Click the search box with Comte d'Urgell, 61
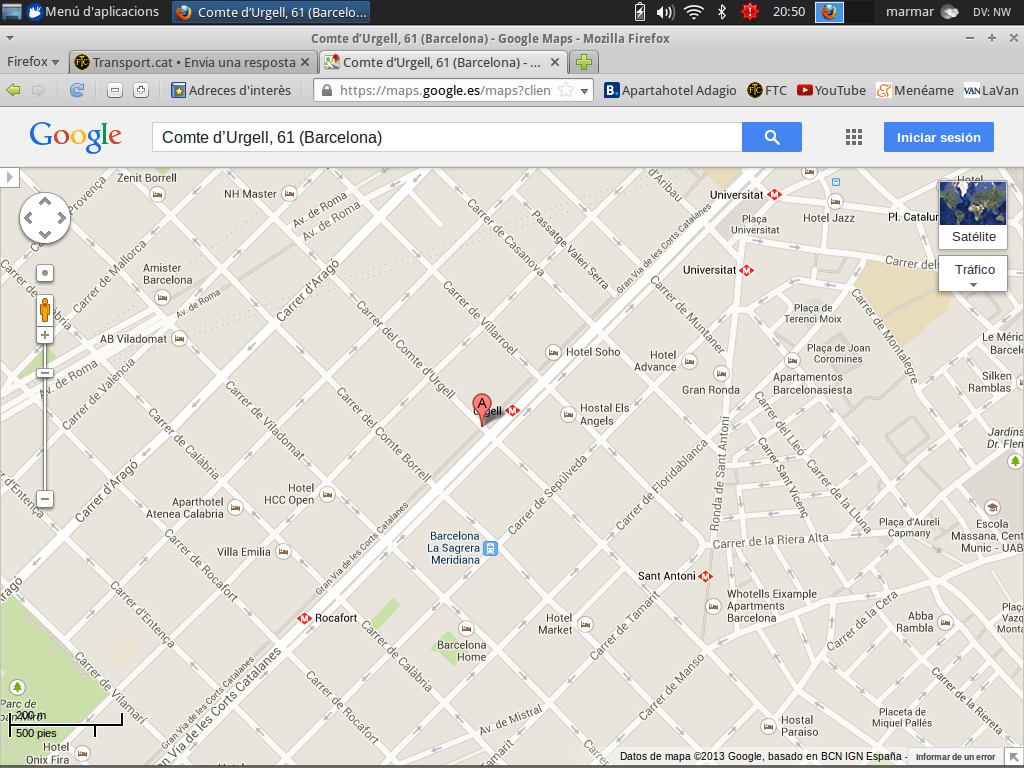 447,137
